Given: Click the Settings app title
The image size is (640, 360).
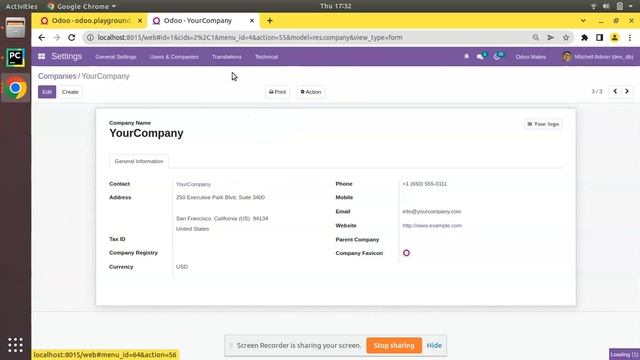Looking at the screenshot, I should [67, 56].
